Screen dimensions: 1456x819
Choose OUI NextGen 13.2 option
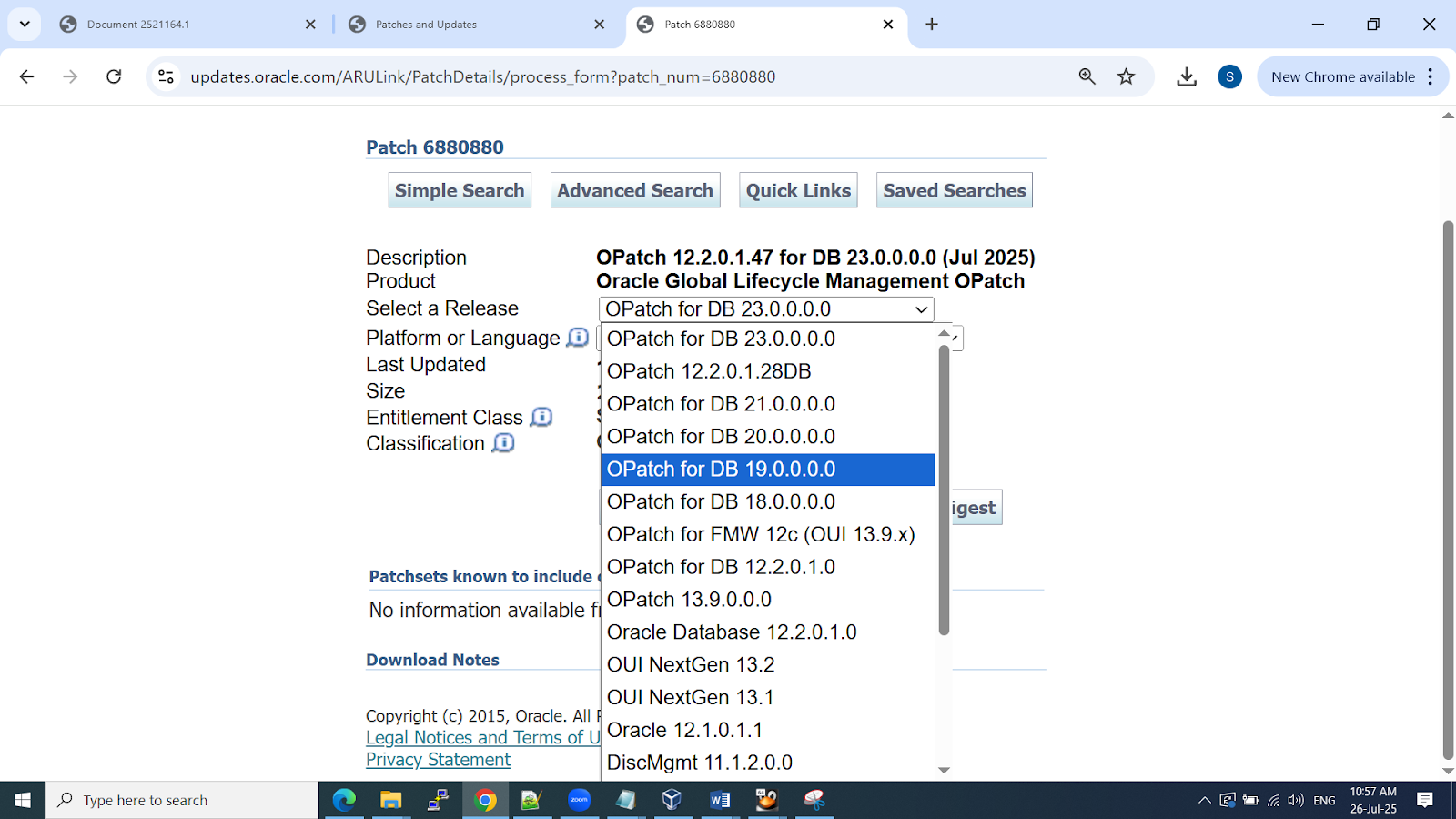768,665
